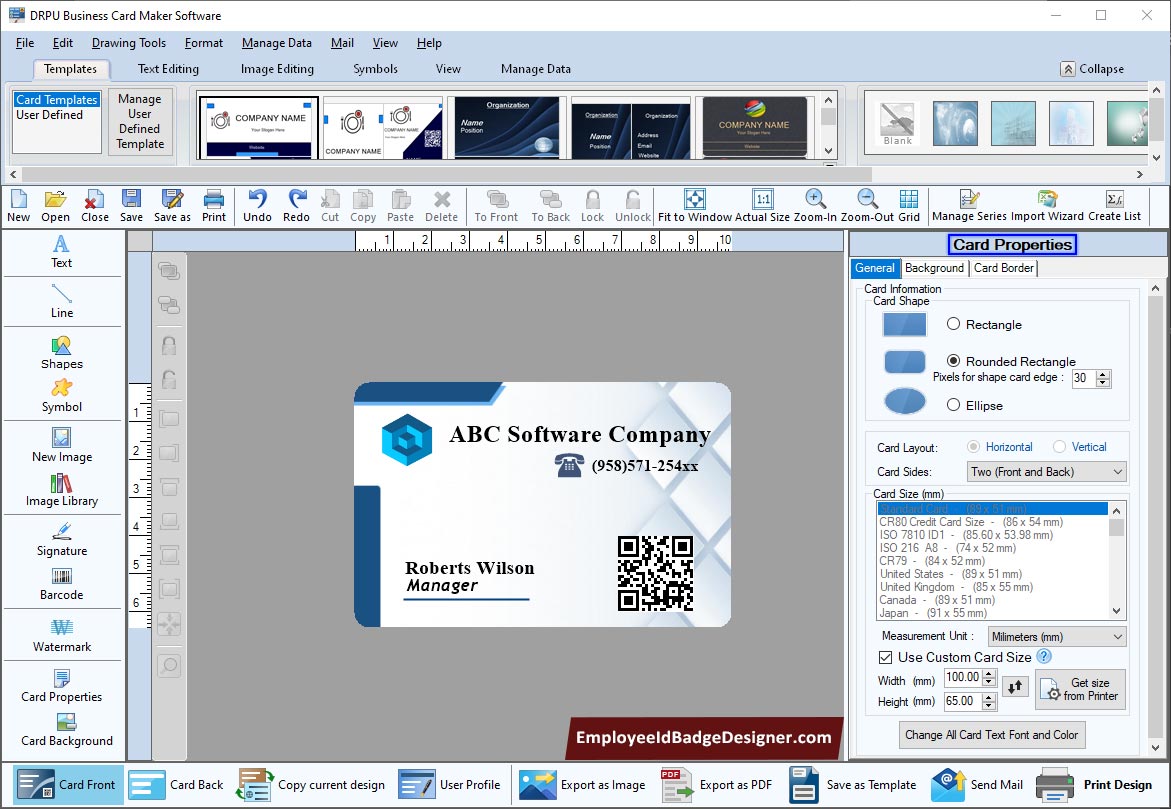
Task: Click Export as PDF
Action: coord(715,784)
